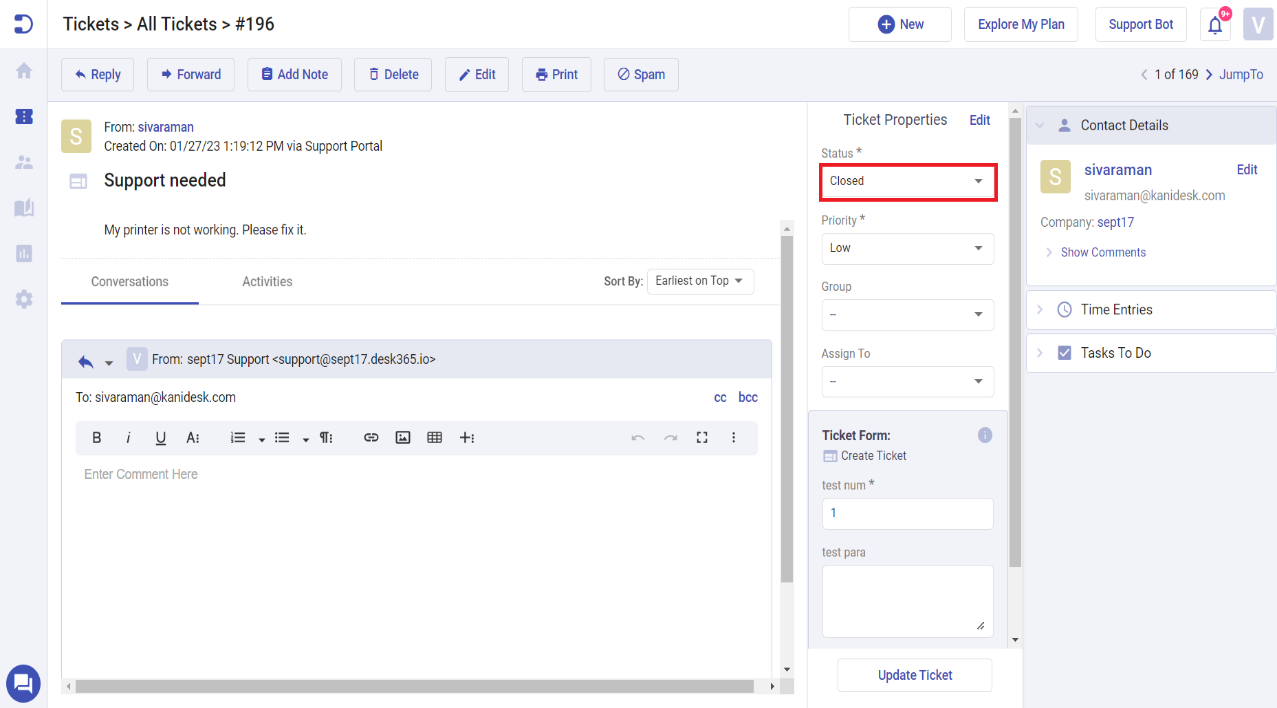Toggle italic formatting in the editor
Image resolution: width=1277 pixels, height=708 pixels.
128,437
